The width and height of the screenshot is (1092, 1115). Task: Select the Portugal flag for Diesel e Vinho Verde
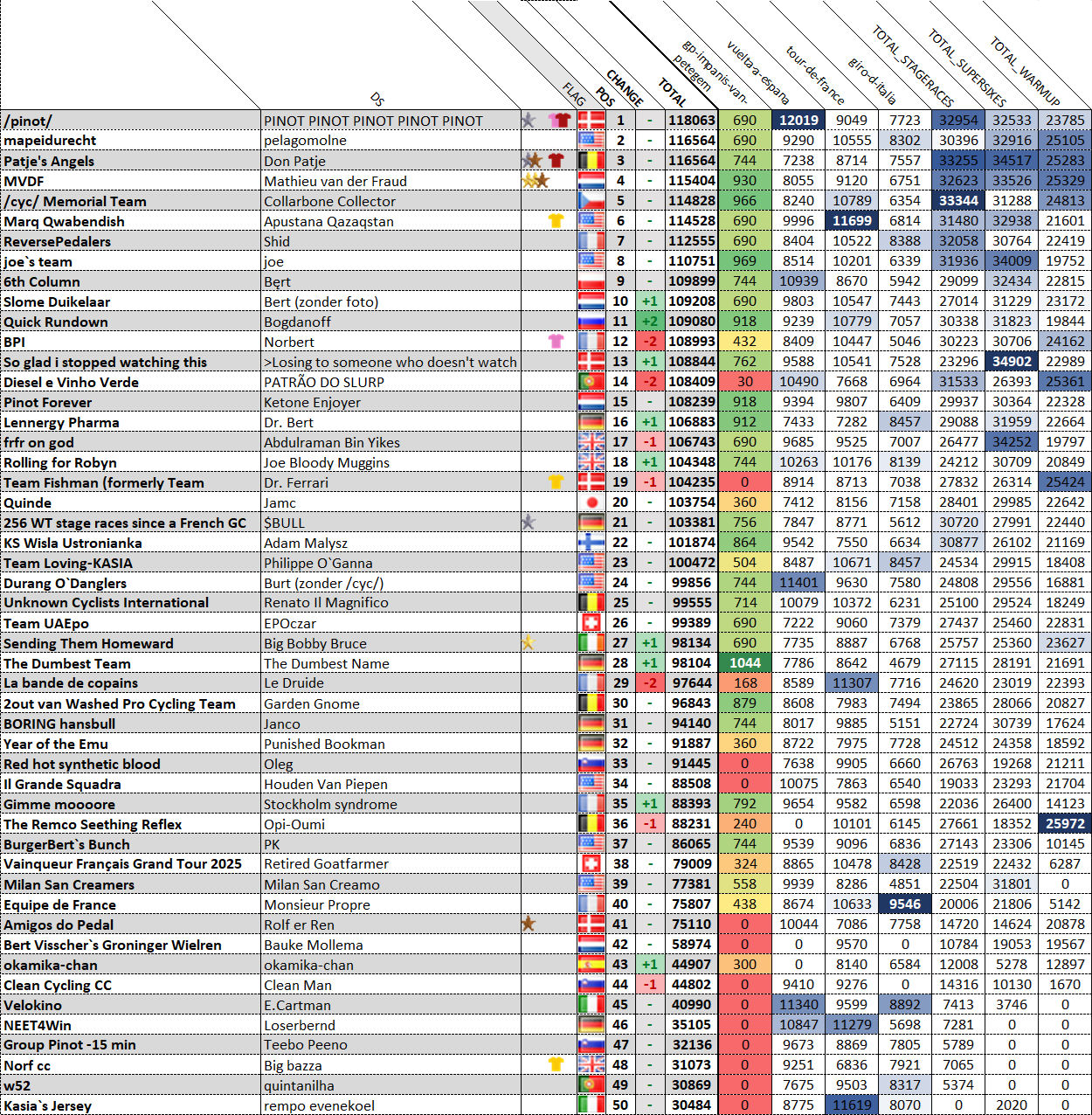click(x=591, y=381)
